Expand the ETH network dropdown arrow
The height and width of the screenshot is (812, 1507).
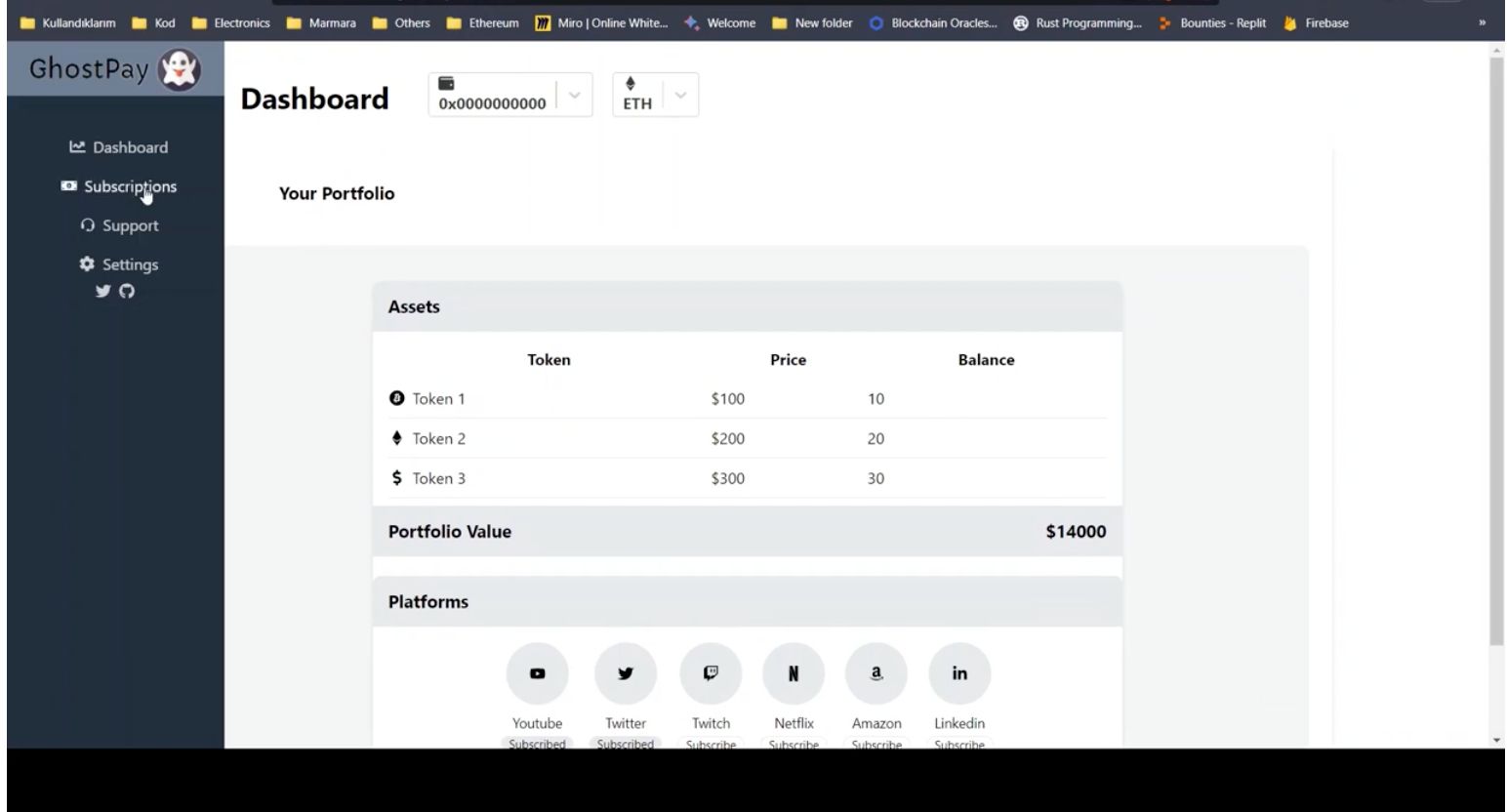click(680, 96)
